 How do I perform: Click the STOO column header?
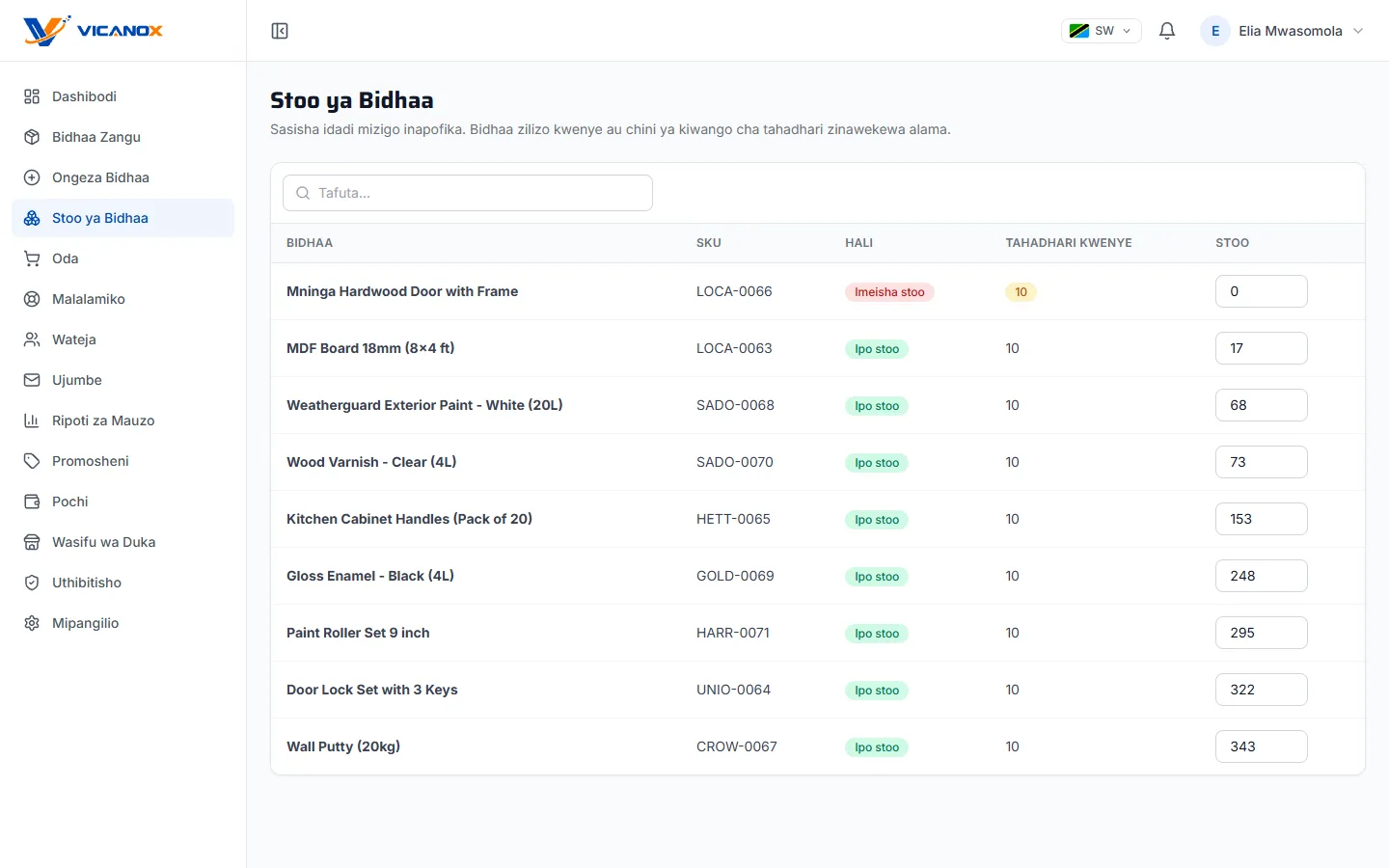(x=1232, y=243)
